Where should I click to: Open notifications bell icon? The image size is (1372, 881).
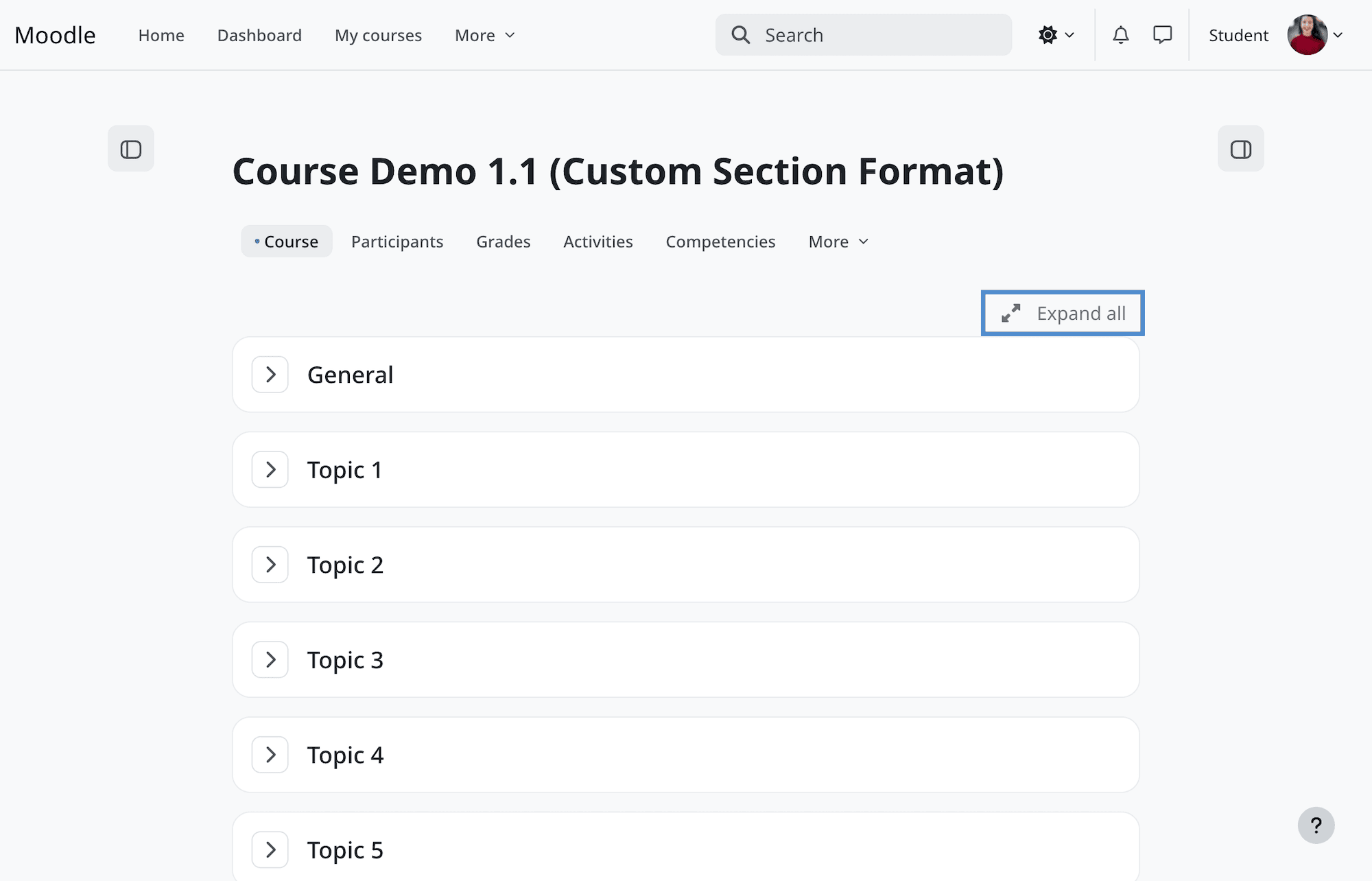point(1120,35)
